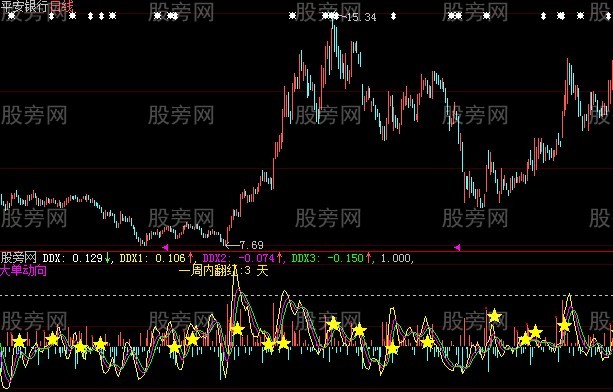Viewport: 613px width, 392px height.
Task: Click the 股旁网 indicator name before DDX
Action: (x=18, y=258)
